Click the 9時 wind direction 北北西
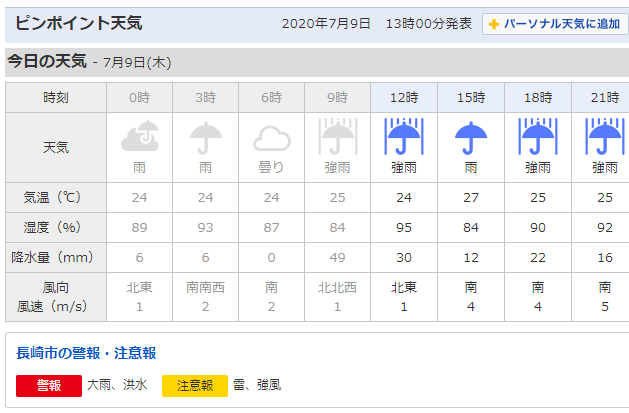629x413 pixels. pyautogui.click(x=337, y=287)
